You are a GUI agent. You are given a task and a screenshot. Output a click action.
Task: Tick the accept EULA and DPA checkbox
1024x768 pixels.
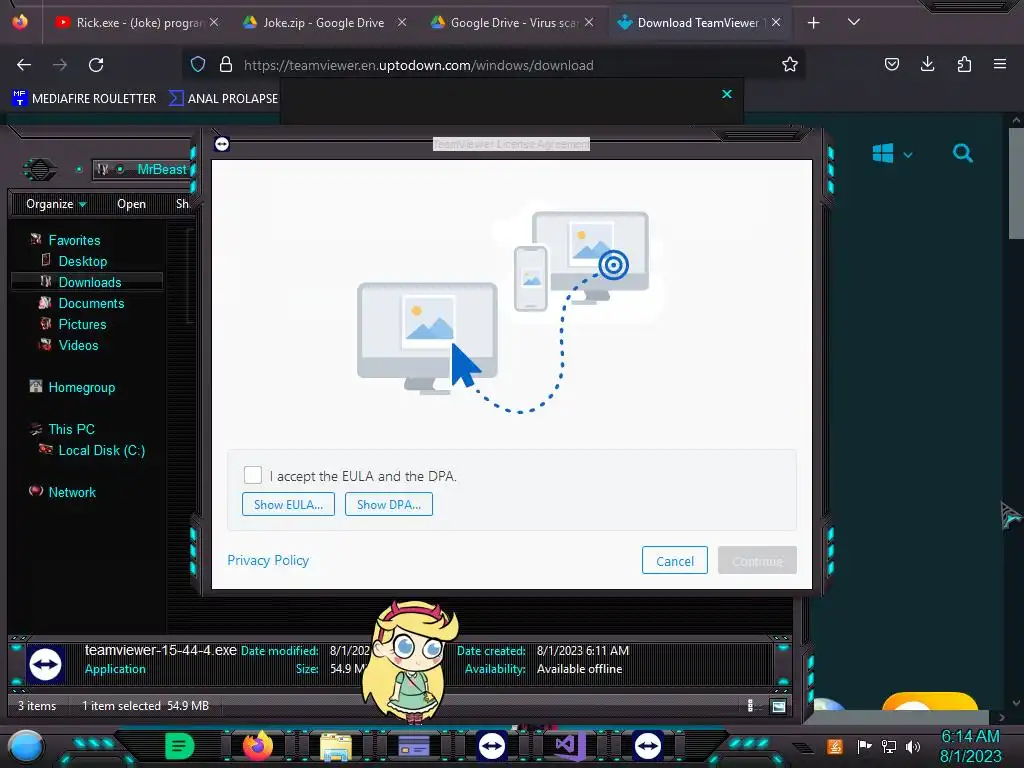point(253,475)
